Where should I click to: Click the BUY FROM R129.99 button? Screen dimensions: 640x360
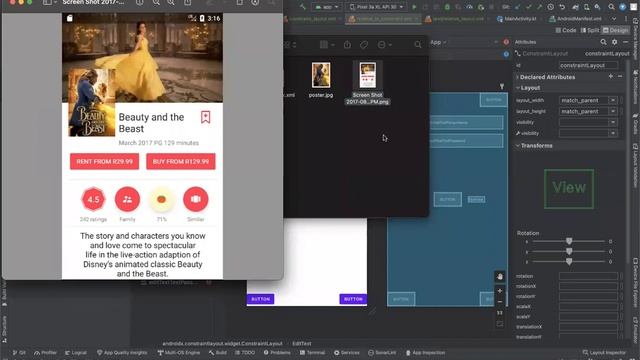(x=181, y=162)
